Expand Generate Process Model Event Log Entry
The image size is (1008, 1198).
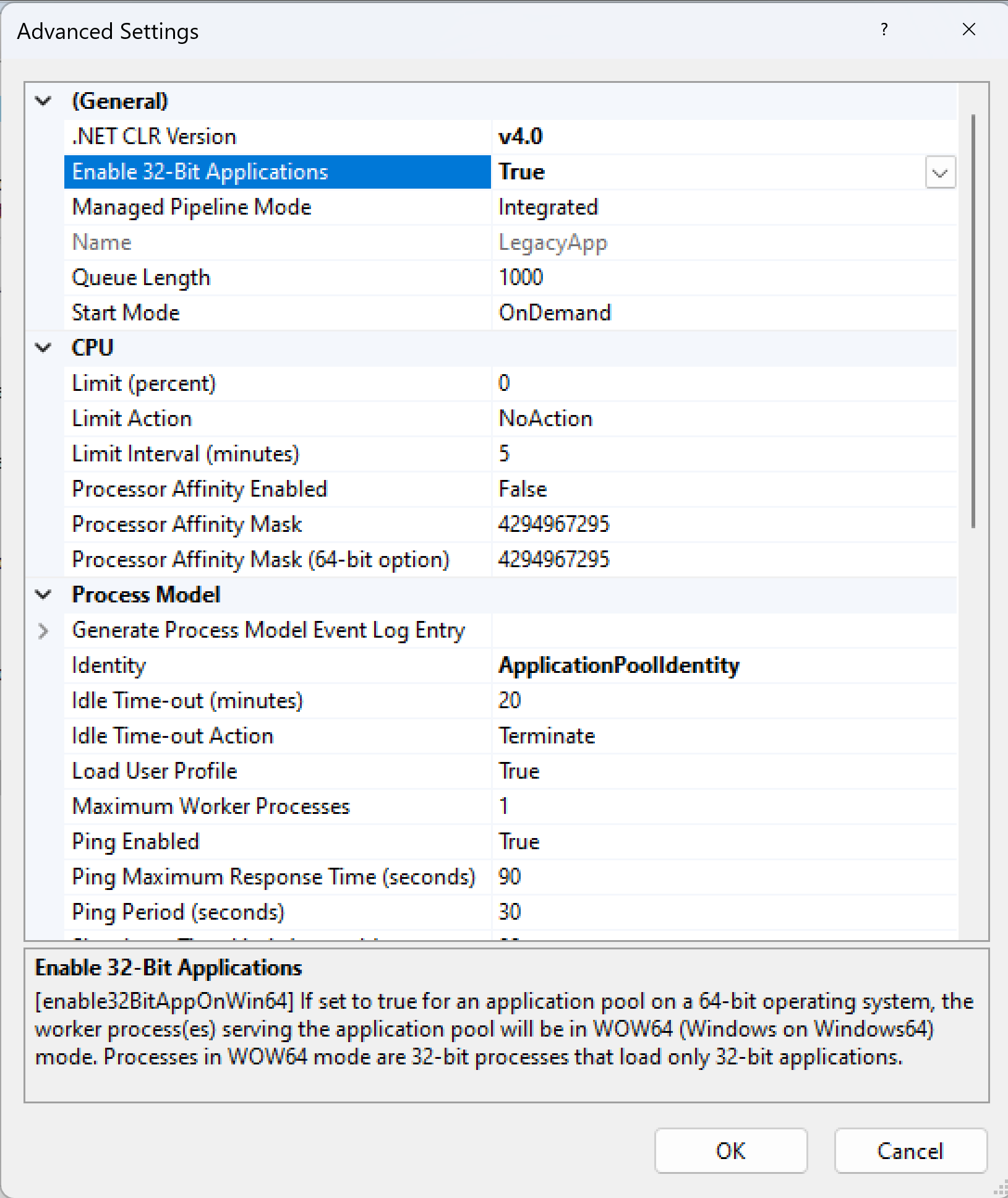point(43,631)
